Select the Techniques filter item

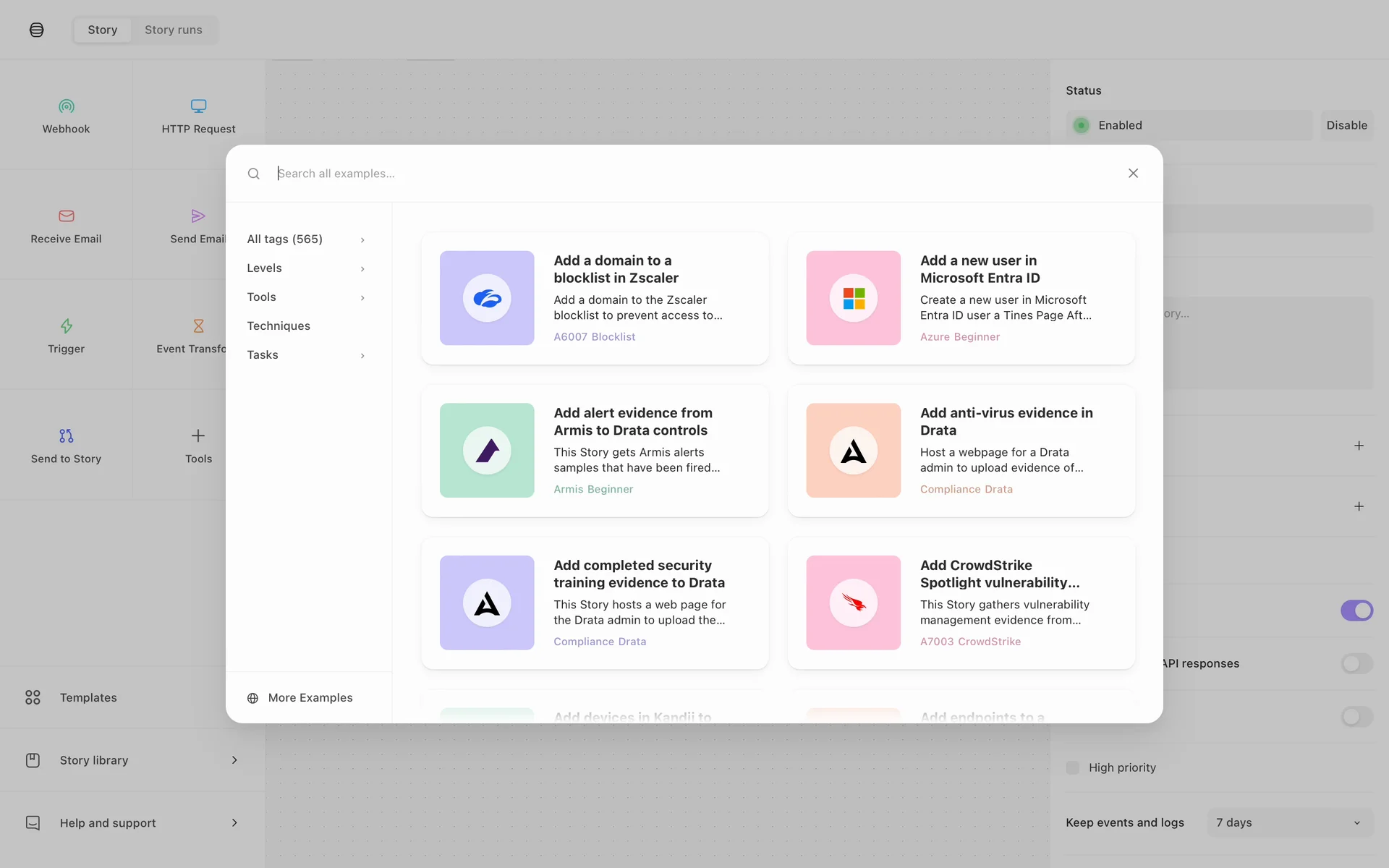tap(279, 326)
